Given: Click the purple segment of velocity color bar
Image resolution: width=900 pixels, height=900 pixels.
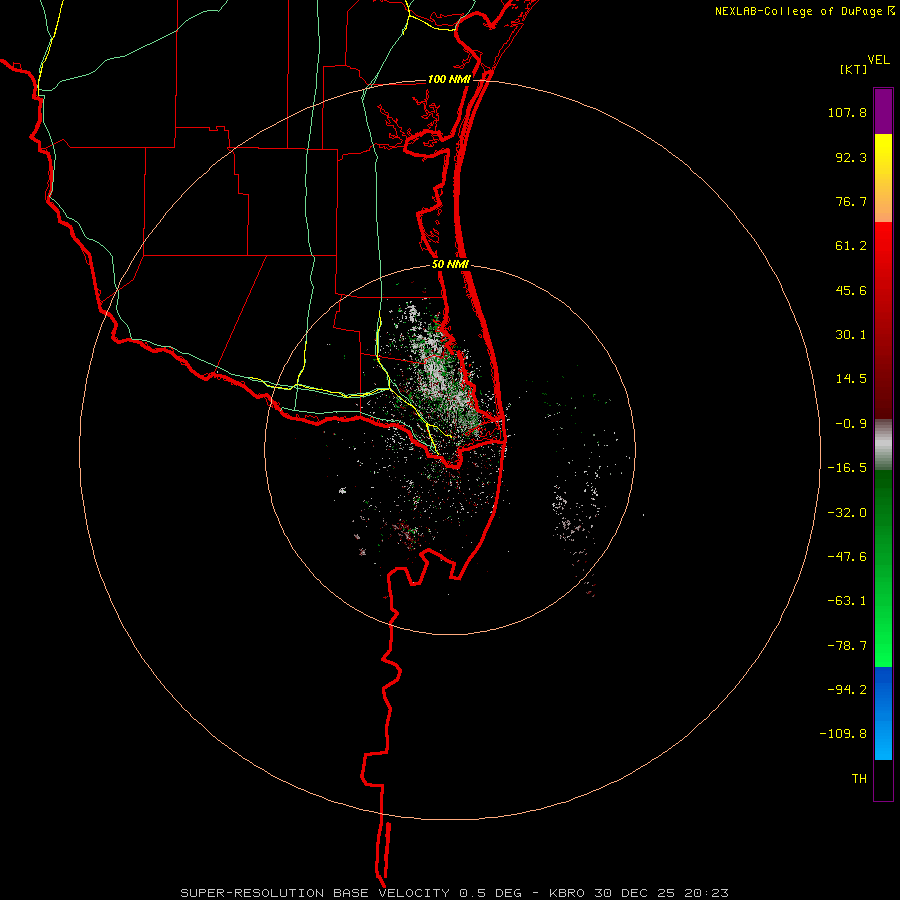Looking at the screenshot, I should coord(883,111).
